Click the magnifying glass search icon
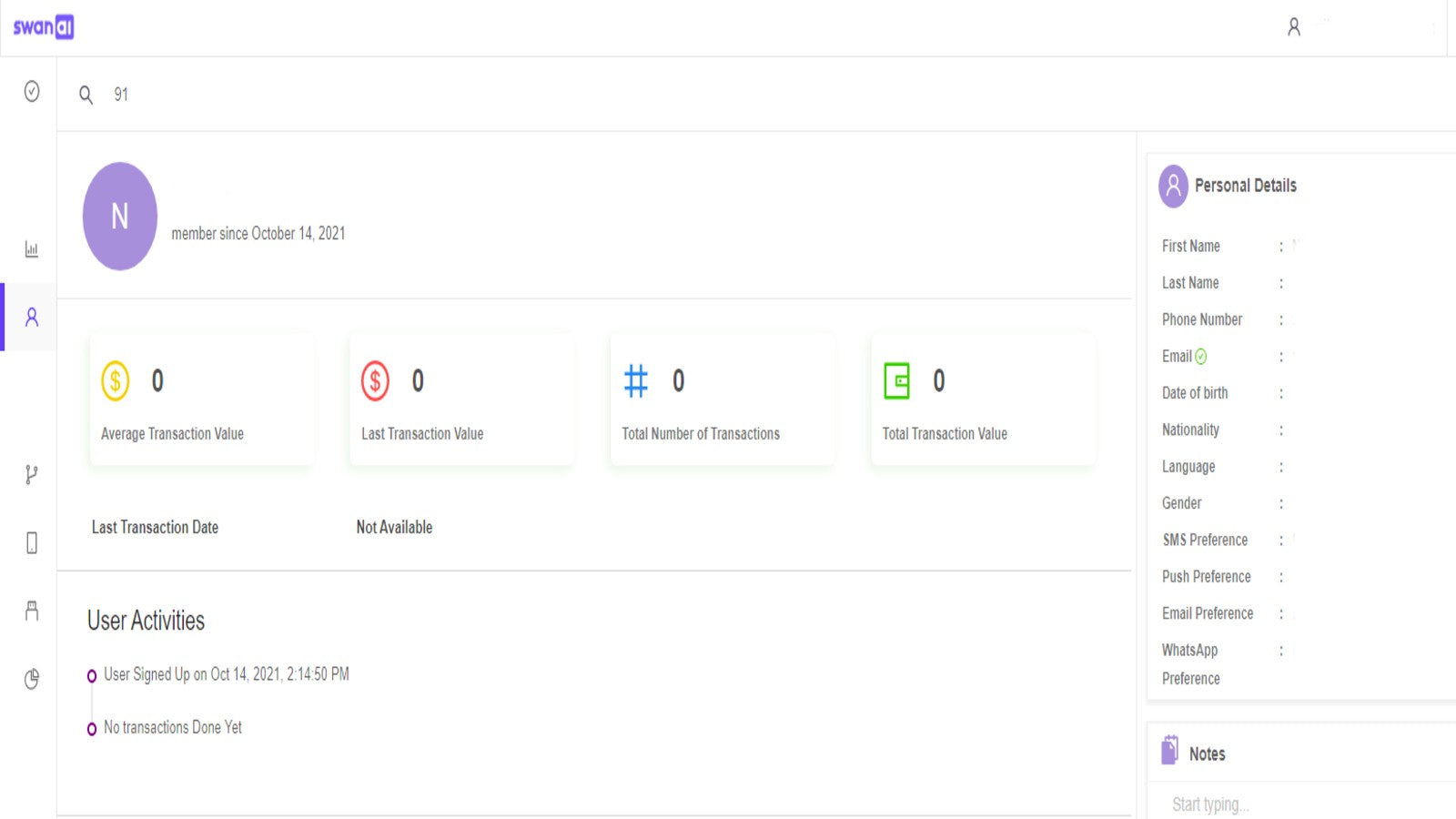Viewport: 1456px width, 819px height. coord(86,95)
